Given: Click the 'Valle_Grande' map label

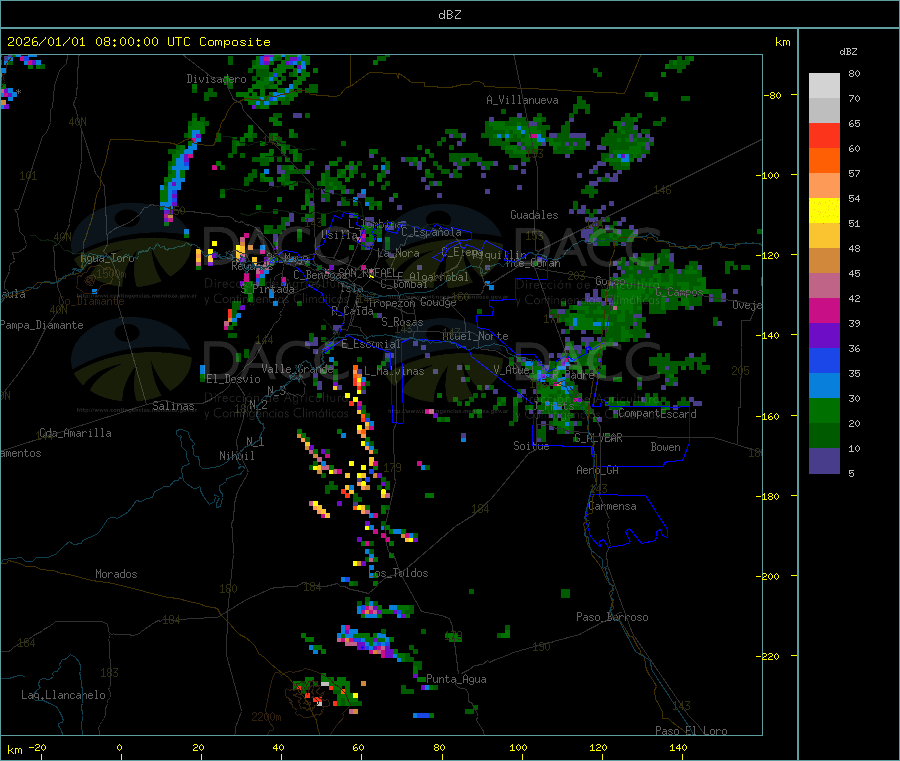Looking at the screenshot, I should (x=297, y=369).
